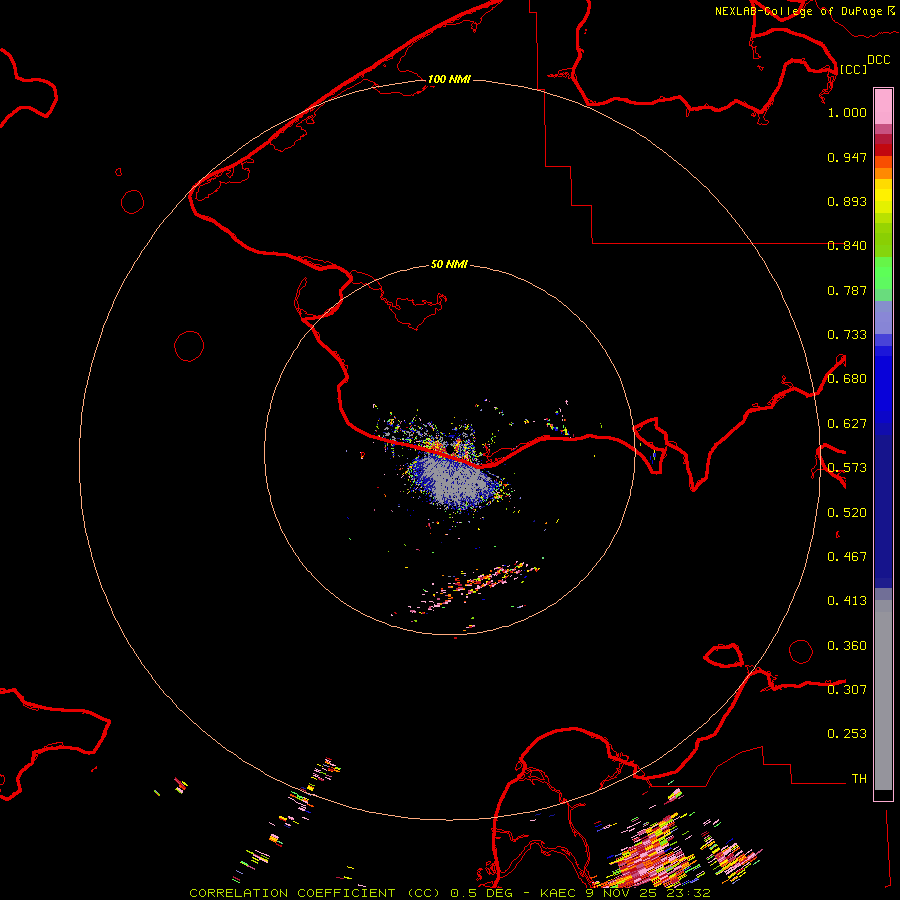Click the 0.787 color scale value
This screenshot has height=900, width=900.
pyautogui.click(x=847, y=290)
